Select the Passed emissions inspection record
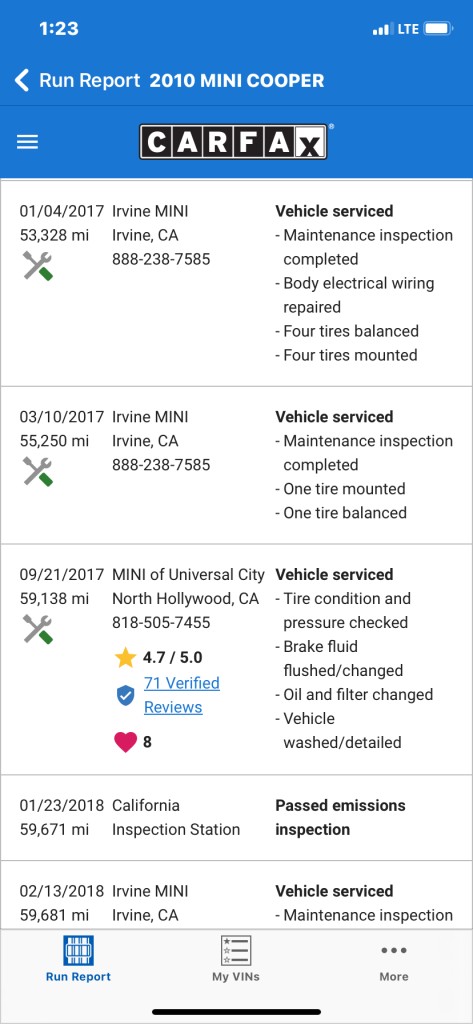This screenshot has height=1024, width=473. point(236,818)
